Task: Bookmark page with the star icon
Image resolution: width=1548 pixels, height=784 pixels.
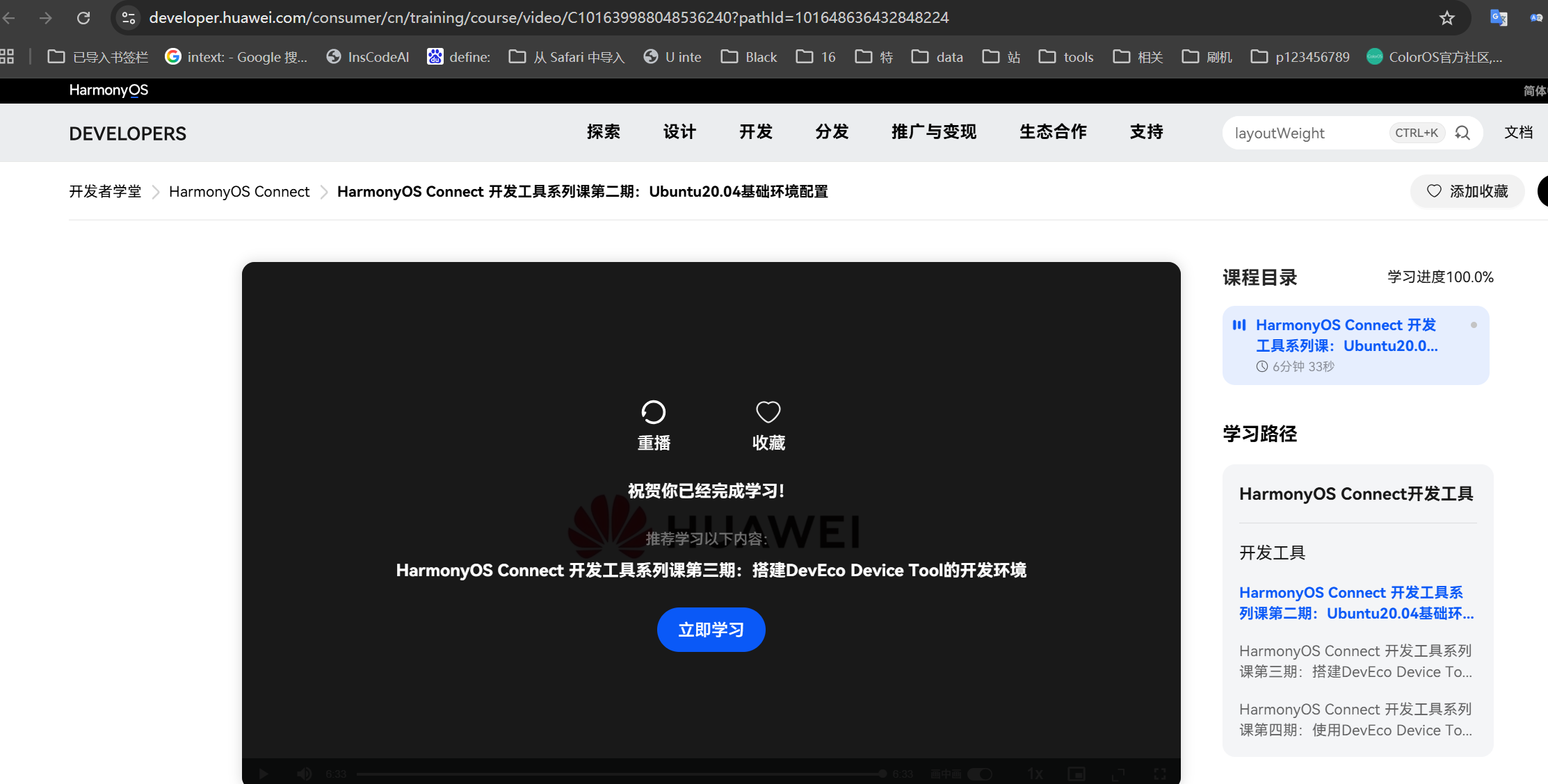Action: click(1447, 18)
